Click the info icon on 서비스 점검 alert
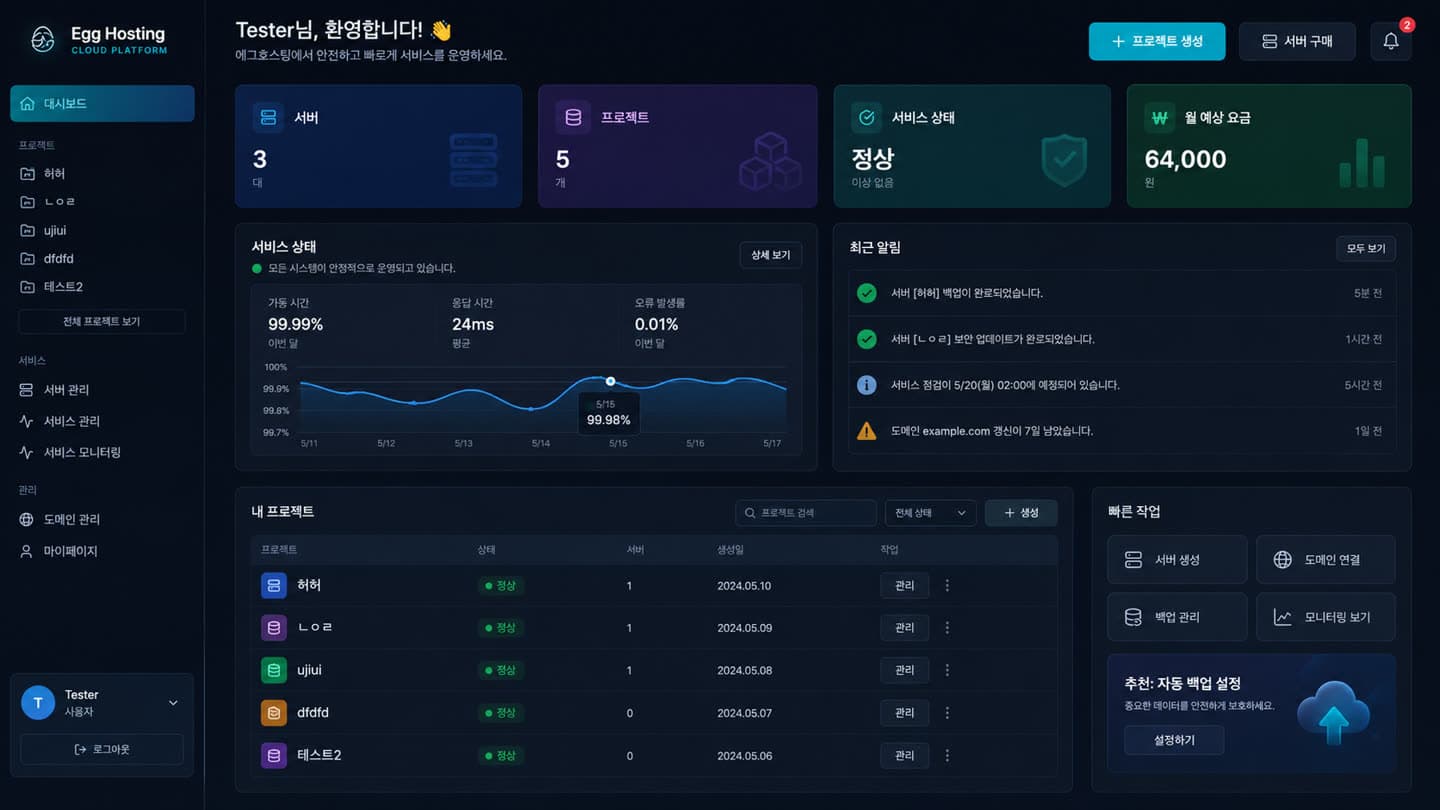Image resolution: width=1440 pixels, height=810 pixels. [x=867, y=385]
